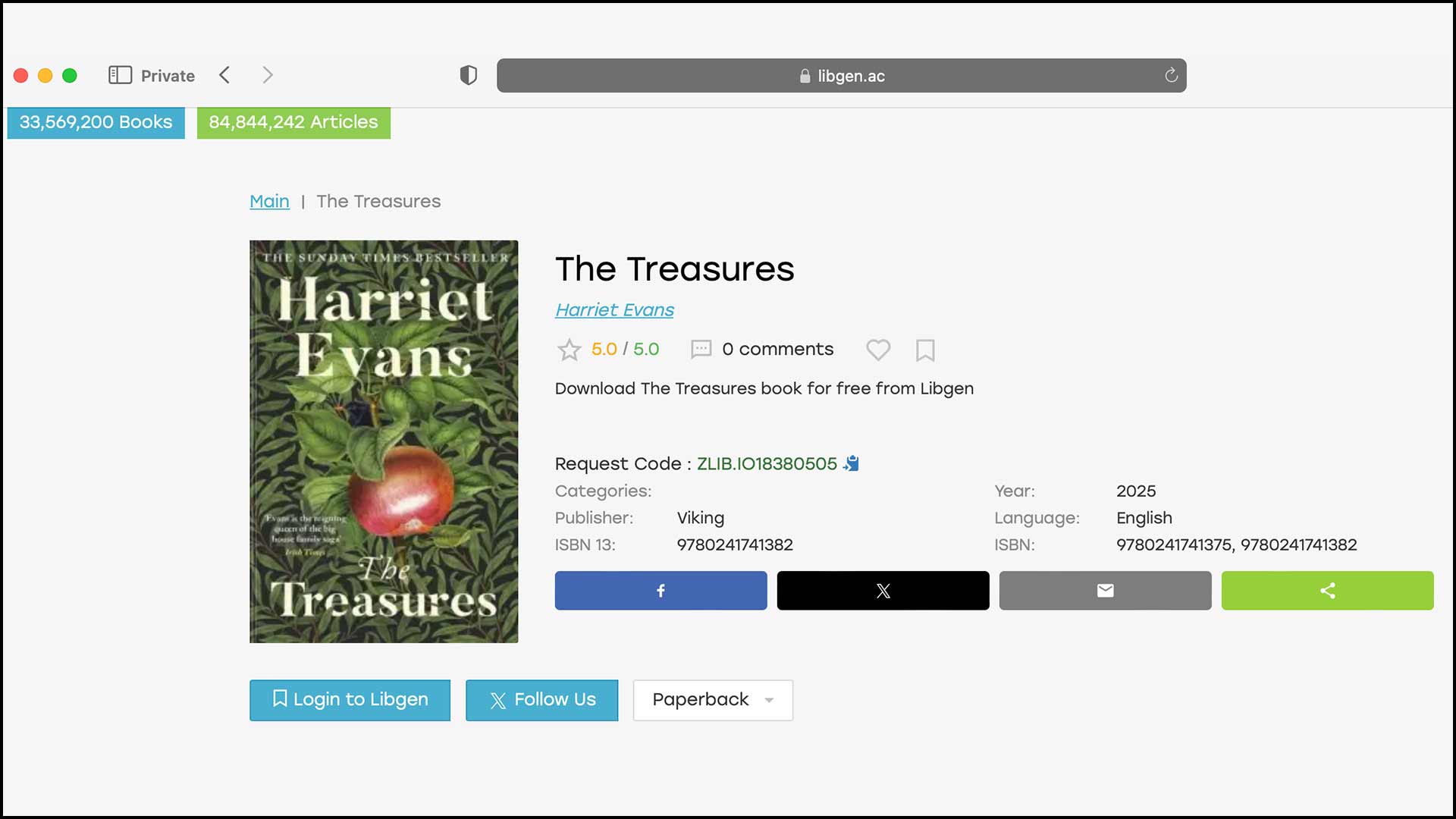
Task: Expand the Paperback format dropdown
Action: click(711, 700)
